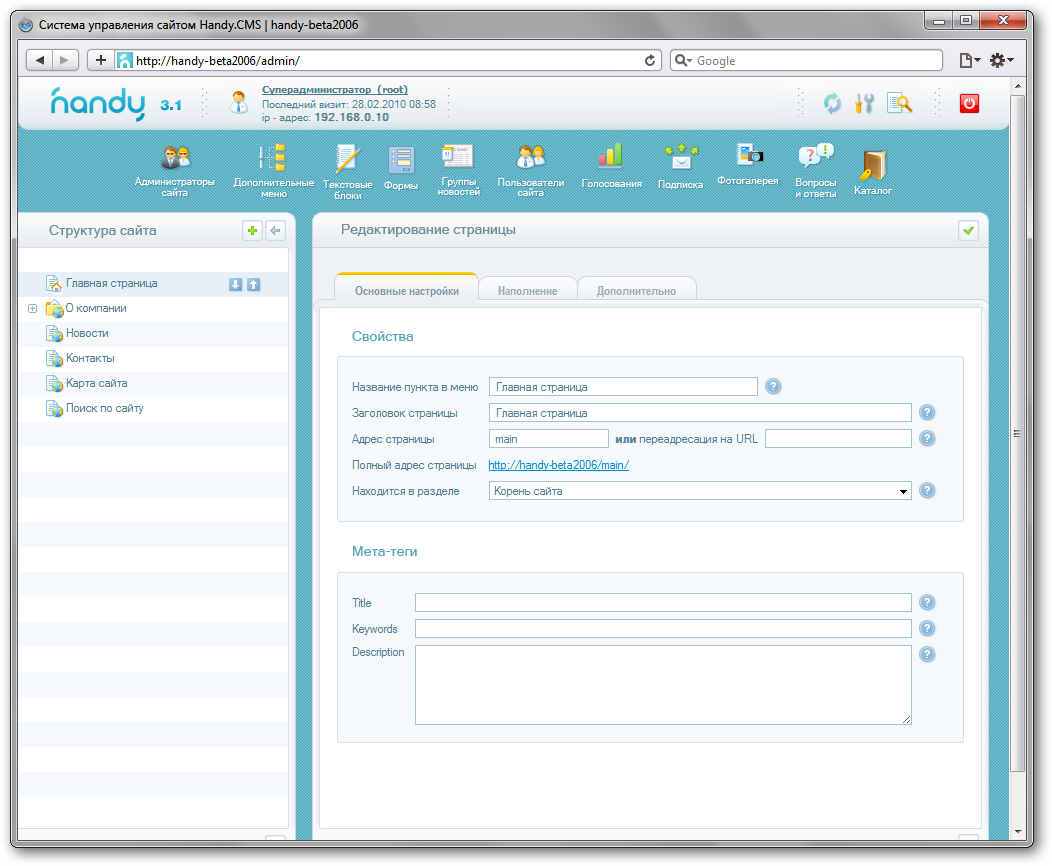The height and width of the screenshot is (866, 1052).
Task: Click the browser reload button
Action: [650, 61]
